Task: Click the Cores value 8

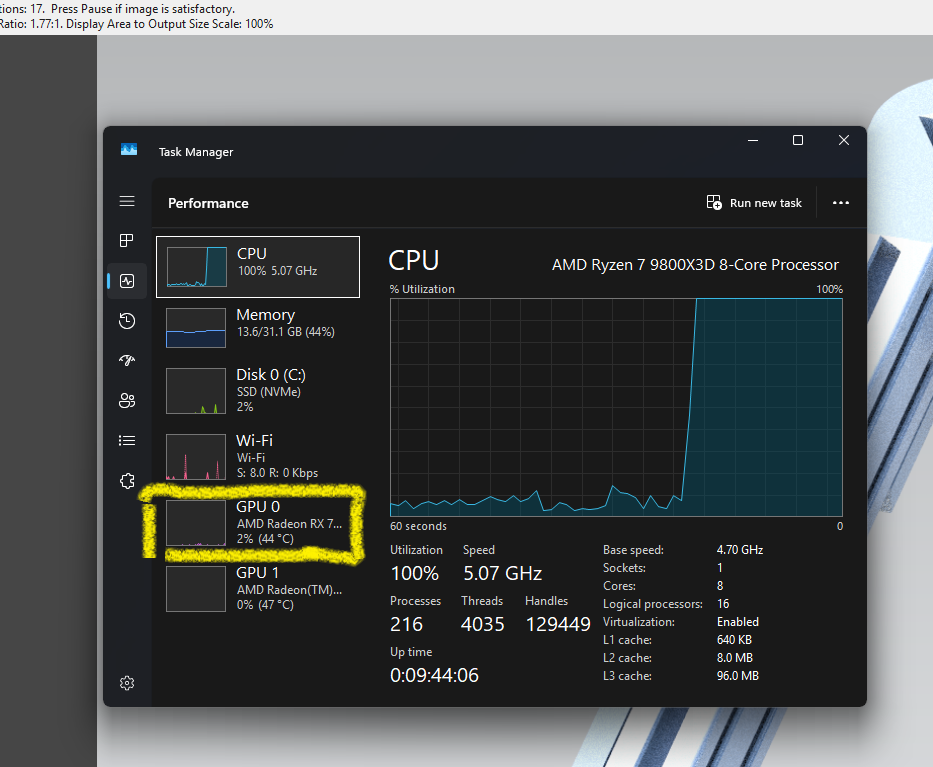Action: click(x=720, y=586)
